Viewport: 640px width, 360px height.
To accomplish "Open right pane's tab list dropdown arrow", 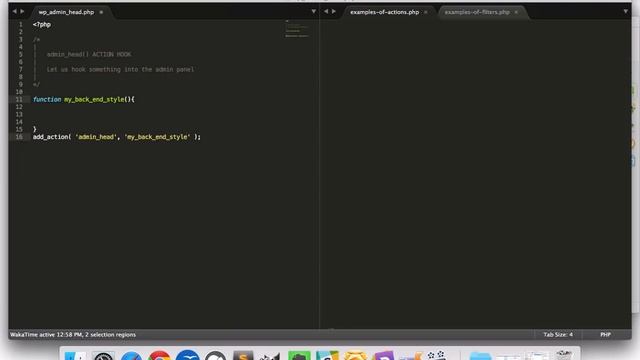I will pyautogui.click(x=625, y=11).
